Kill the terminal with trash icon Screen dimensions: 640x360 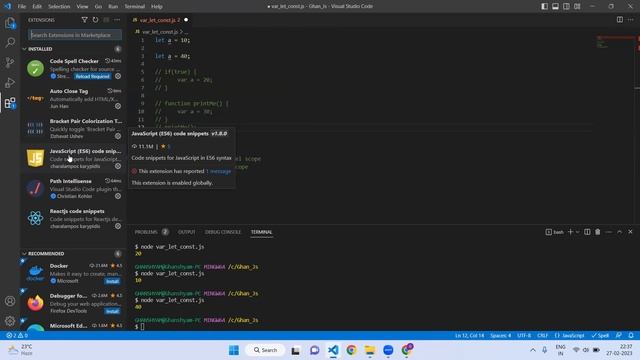click(x=598, y=232)
